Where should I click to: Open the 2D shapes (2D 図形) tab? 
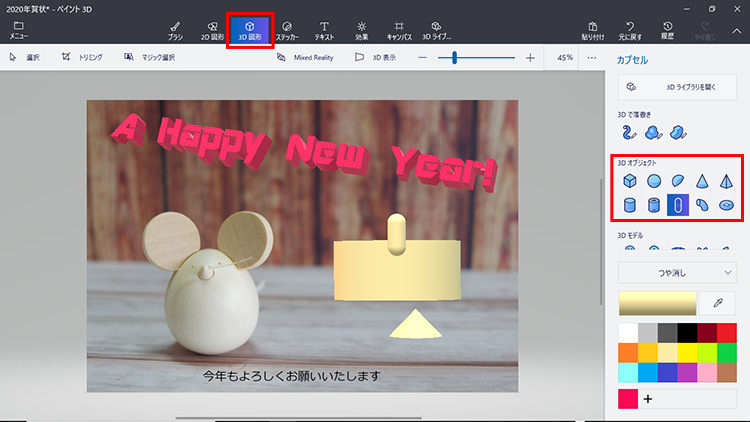coord(211,29)
